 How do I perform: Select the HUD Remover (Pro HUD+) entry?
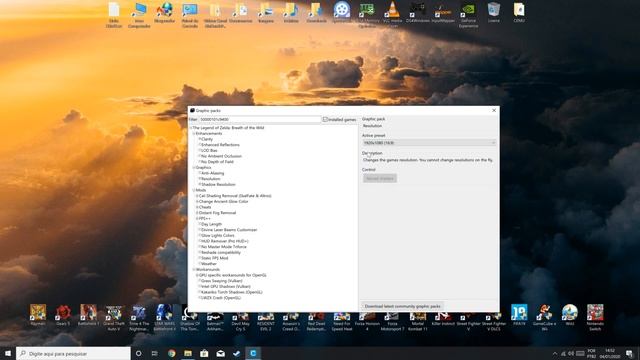(x=225, y=241)
